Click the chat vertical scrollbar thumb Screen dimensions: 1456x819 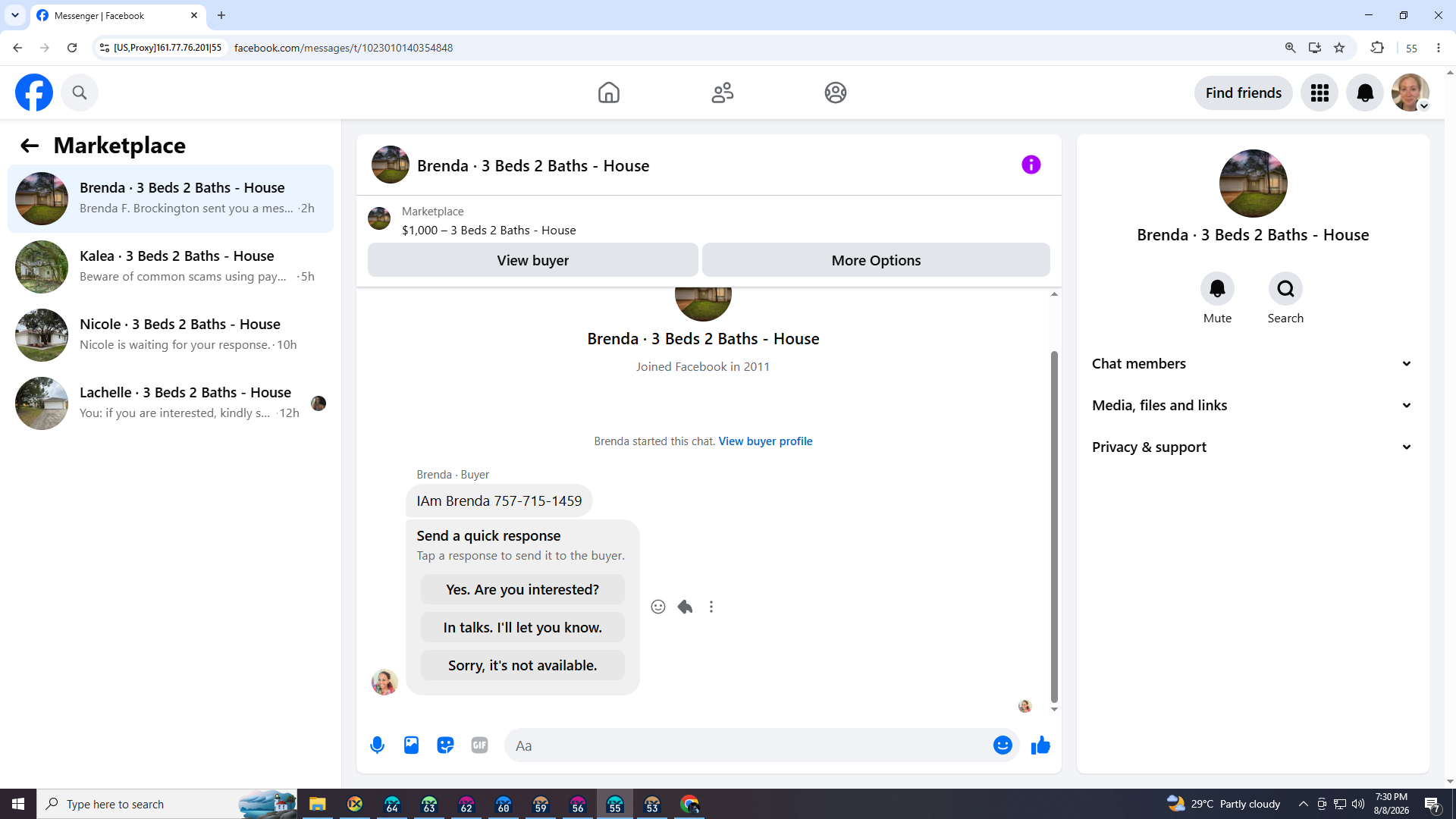click(x=1054, y=526)
